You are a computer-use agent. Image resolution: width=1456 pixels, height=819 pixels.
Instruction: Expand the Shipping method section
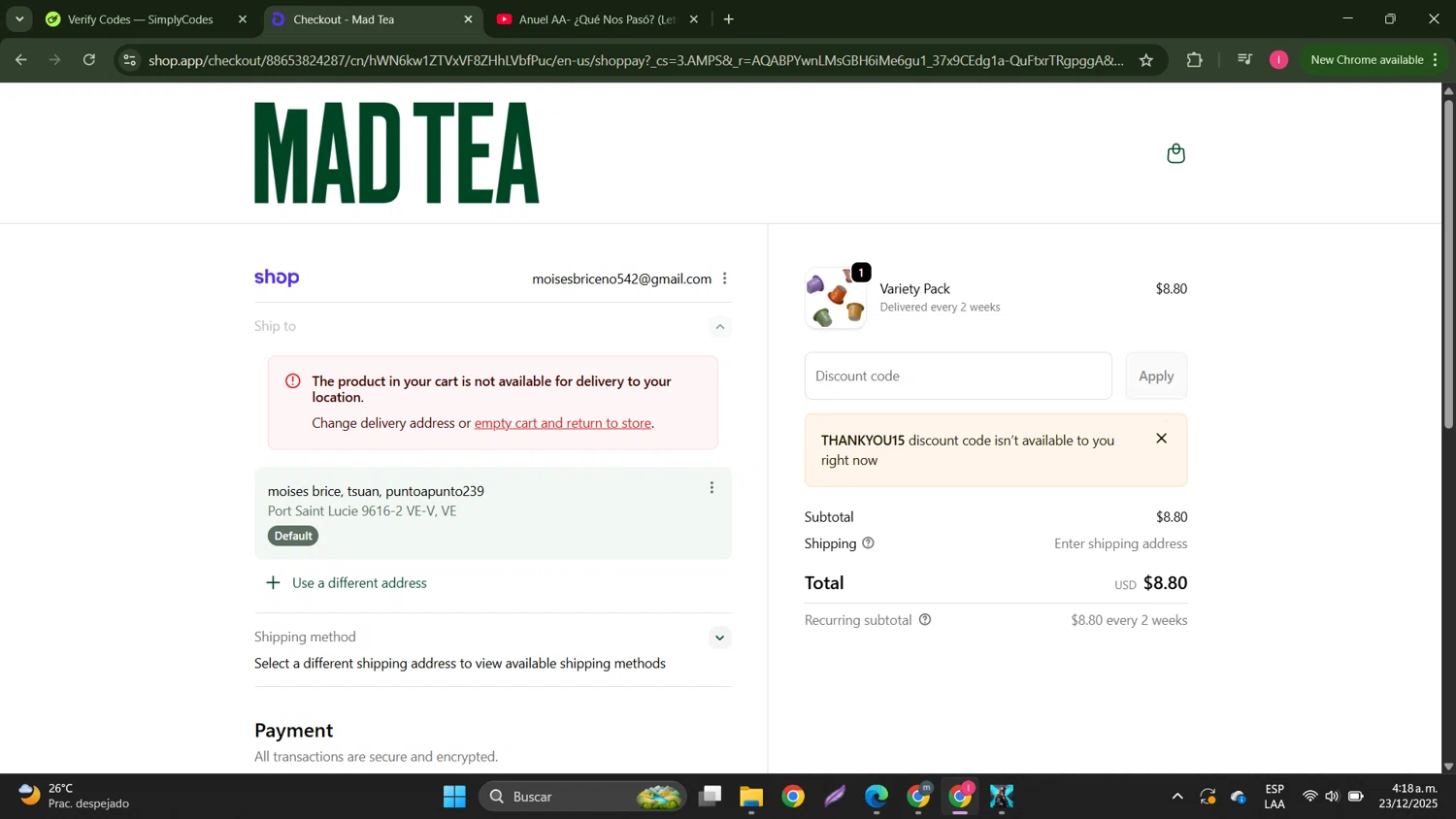719,638
